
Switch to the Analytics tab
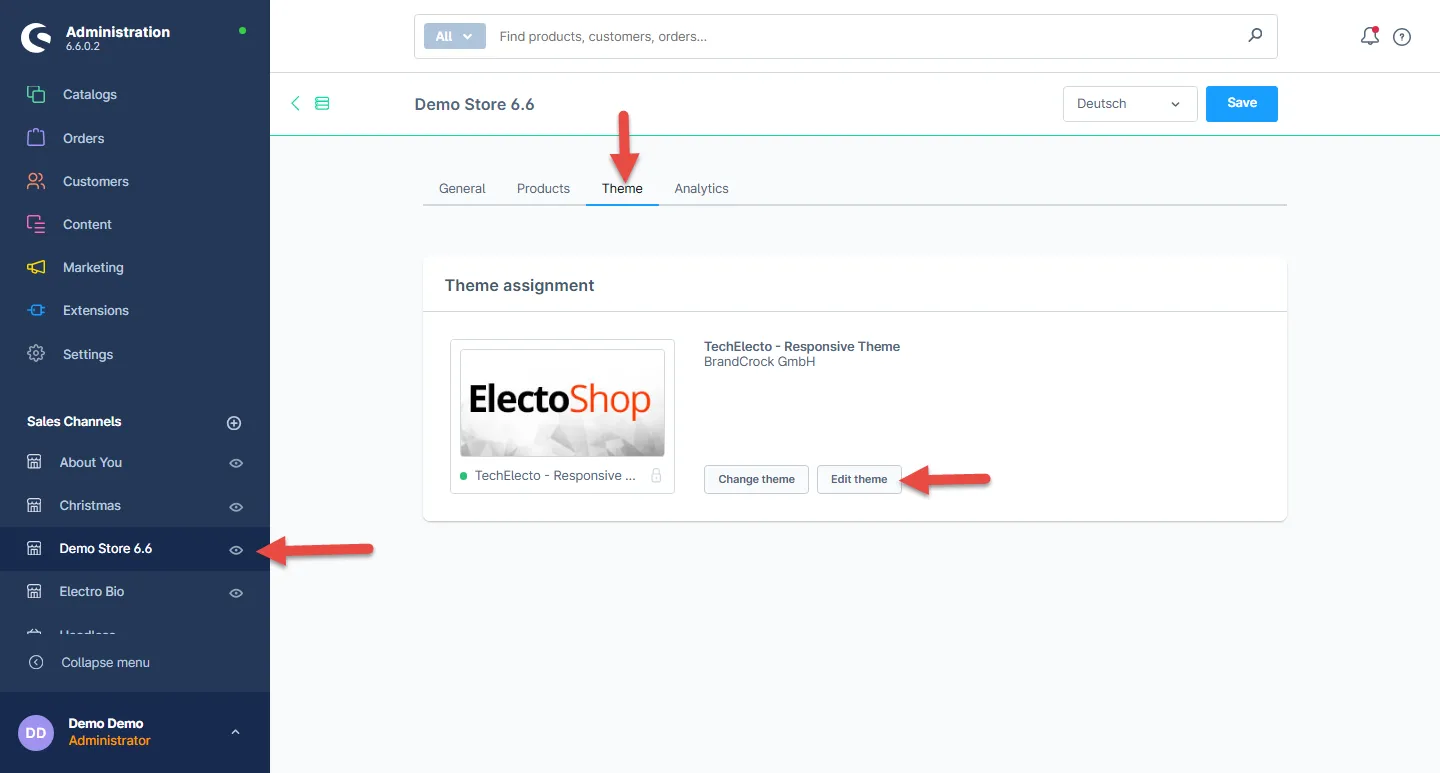click(x=701, y=189)
